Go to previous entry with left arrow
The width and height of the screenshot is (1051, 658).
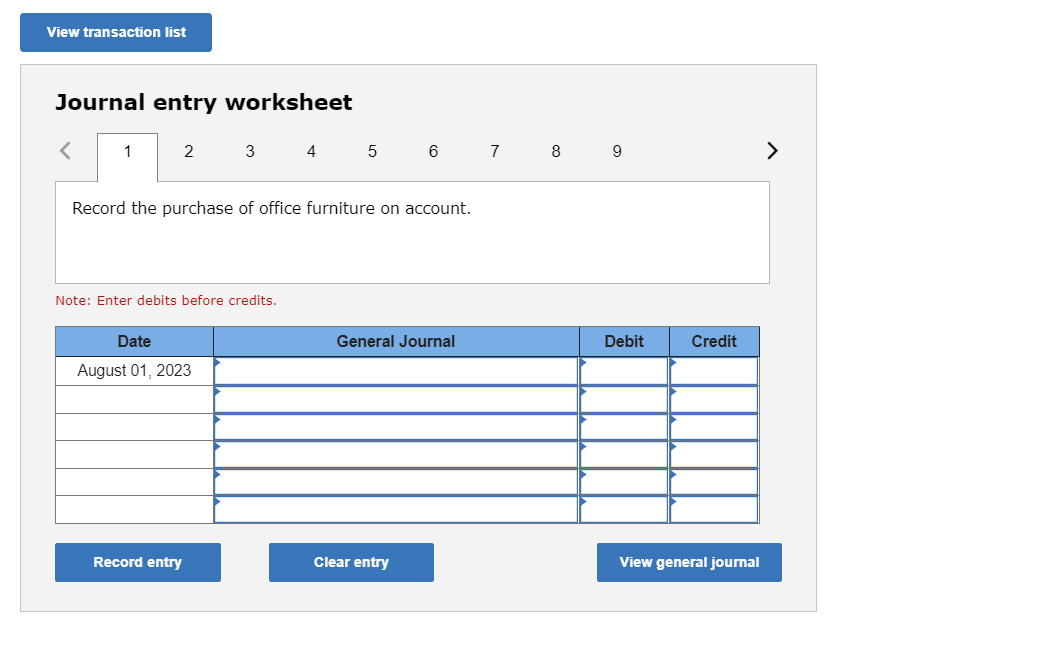click(x=65, y=151)
